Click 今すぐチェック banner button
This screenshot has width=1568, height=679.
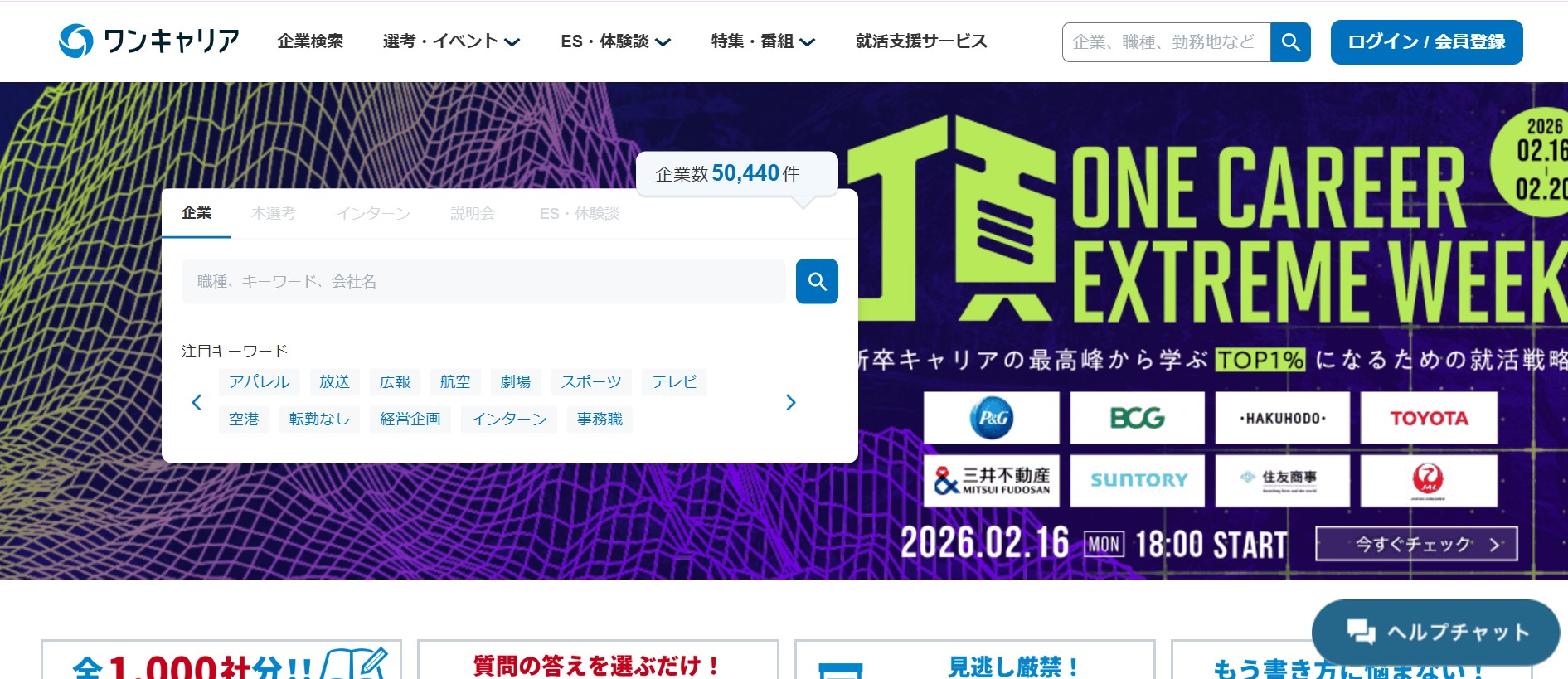[1416, 544]
